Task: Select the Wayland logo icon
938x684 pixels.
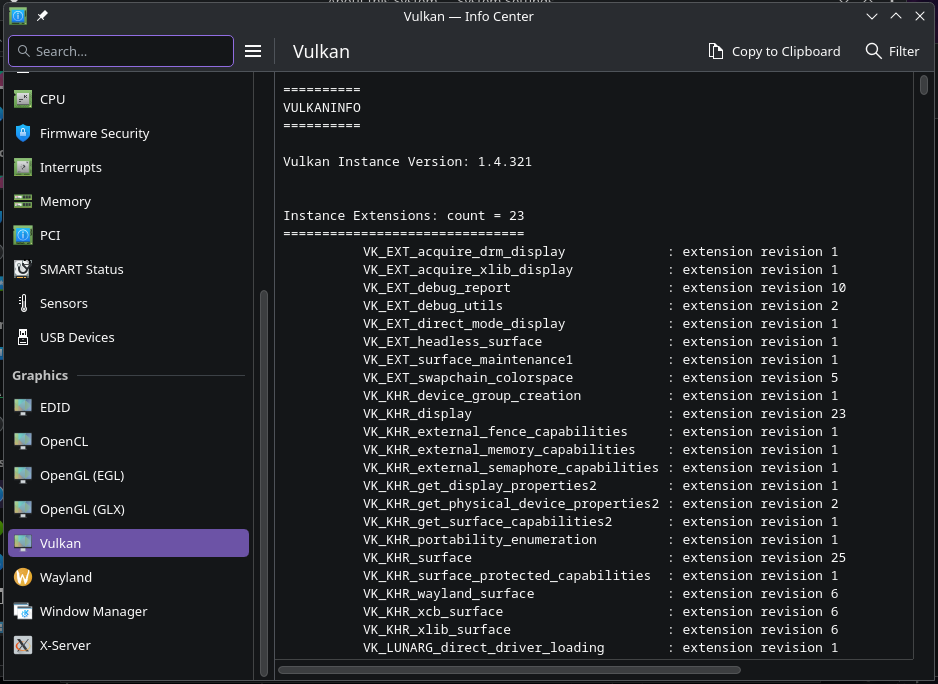Action: pos(23,577)
